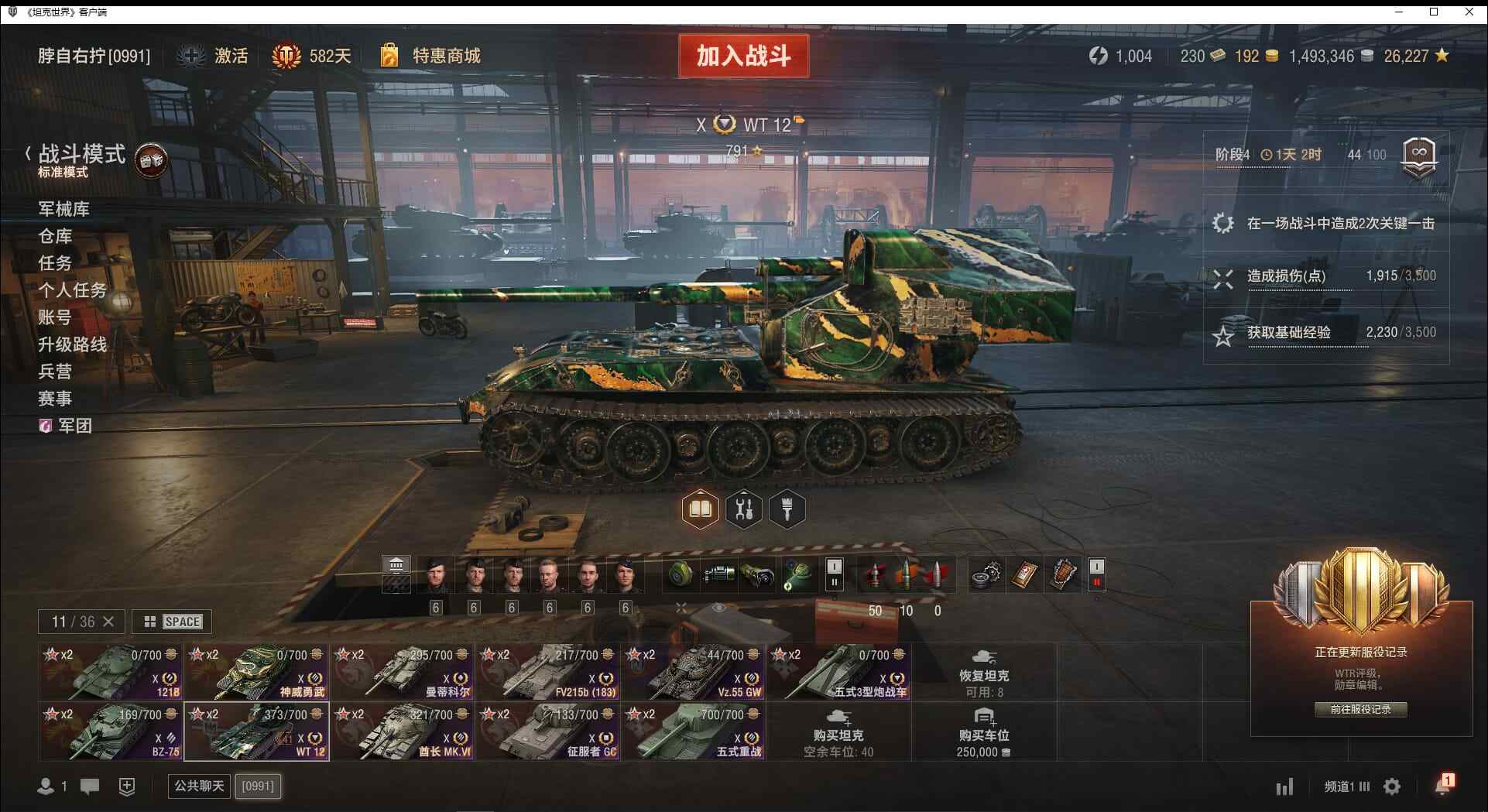The height and width of the screenshot is (812, 1488).
Task: Open the 升级路线 menu item
Action: point(73,344)
